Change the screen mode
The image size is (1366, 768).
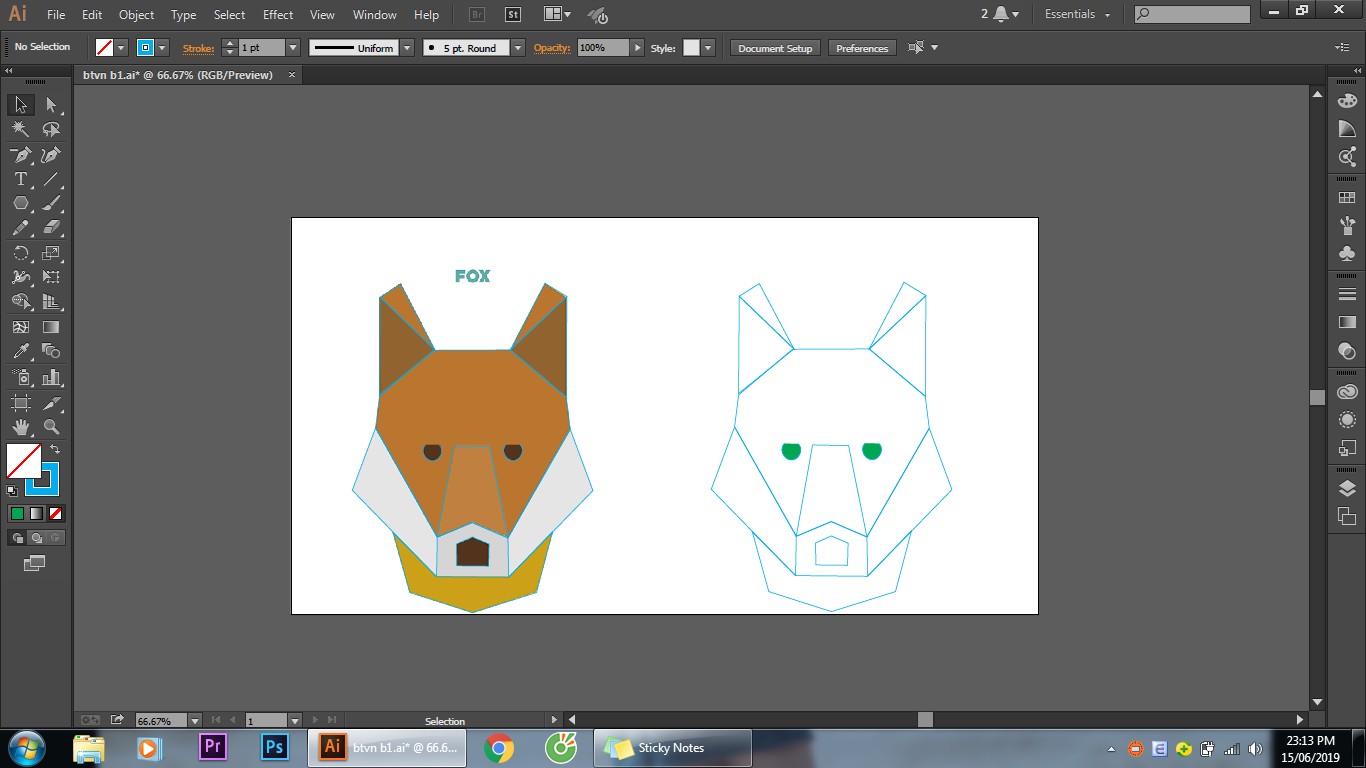pyautogui.click(x=35, y=564)
